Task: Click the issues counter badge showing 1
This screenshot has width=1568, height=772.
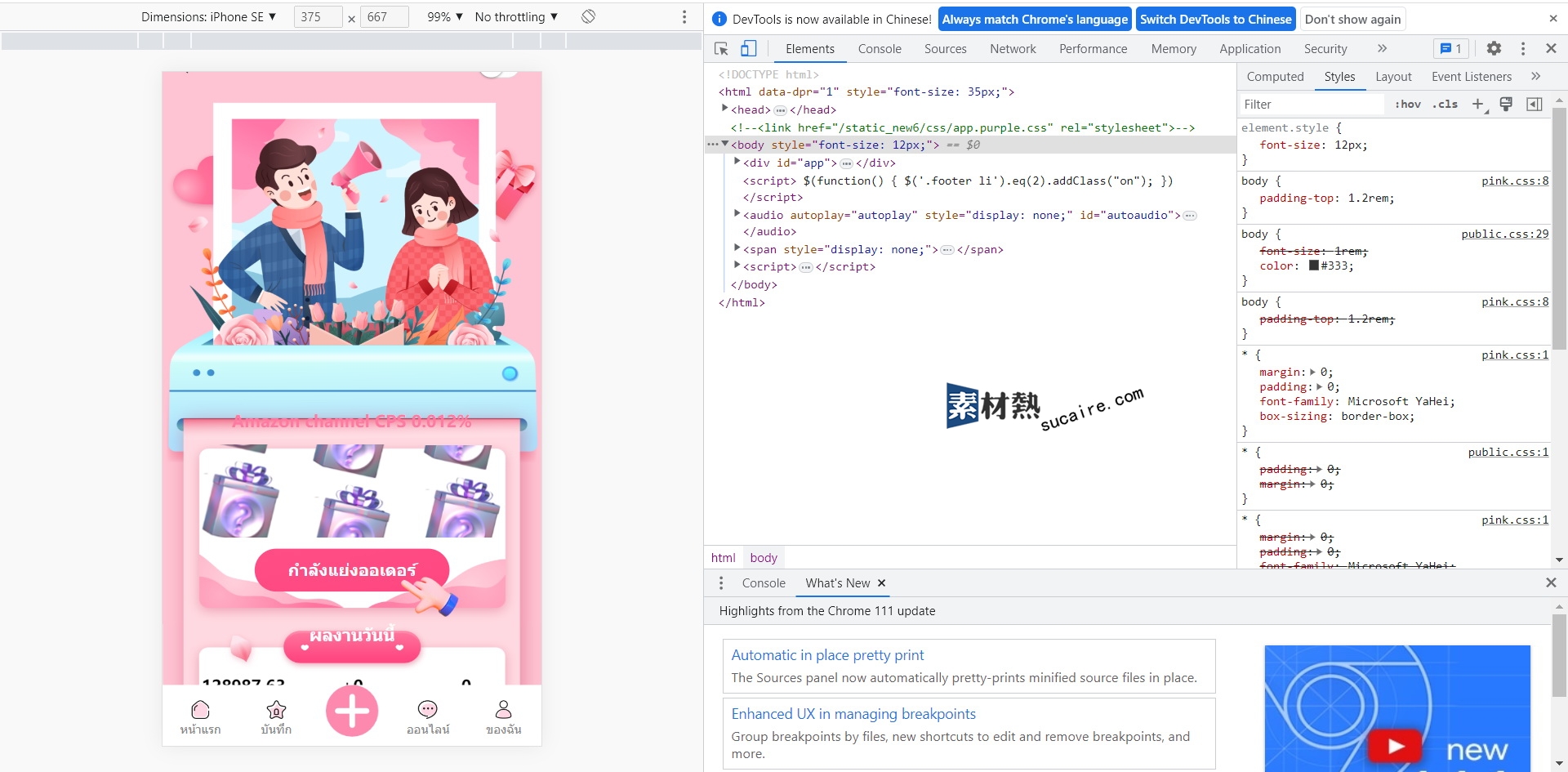Action: tap(1451, 49)
